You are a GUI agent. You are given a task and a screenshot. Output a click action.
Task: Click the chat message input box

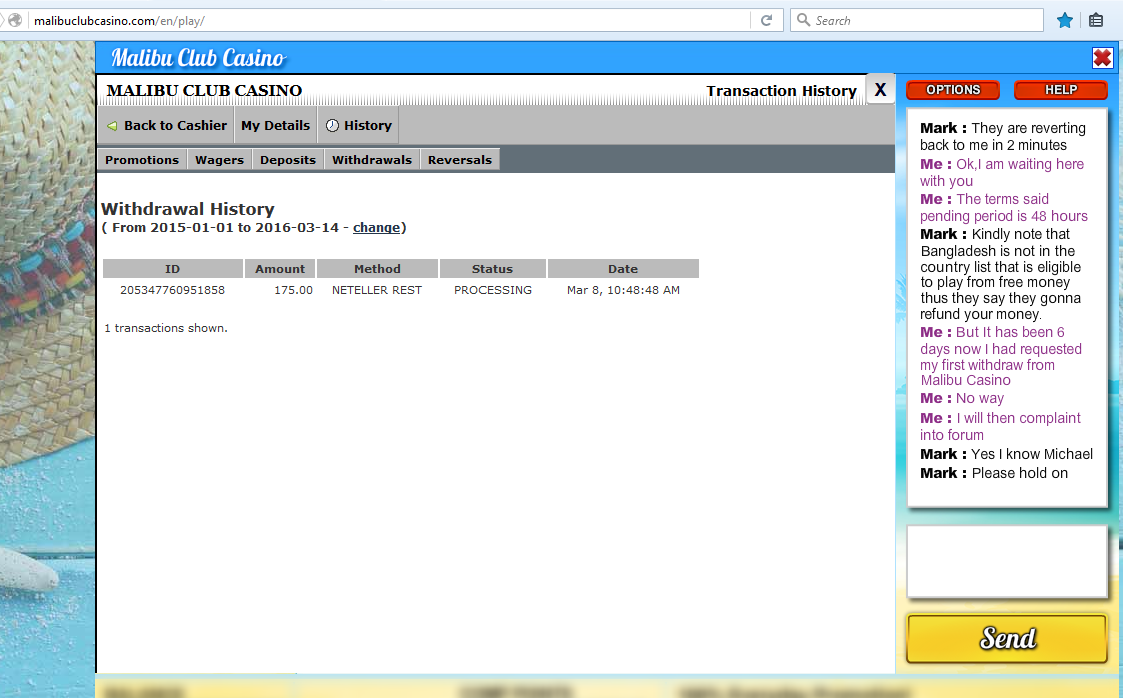(1007, 561)
